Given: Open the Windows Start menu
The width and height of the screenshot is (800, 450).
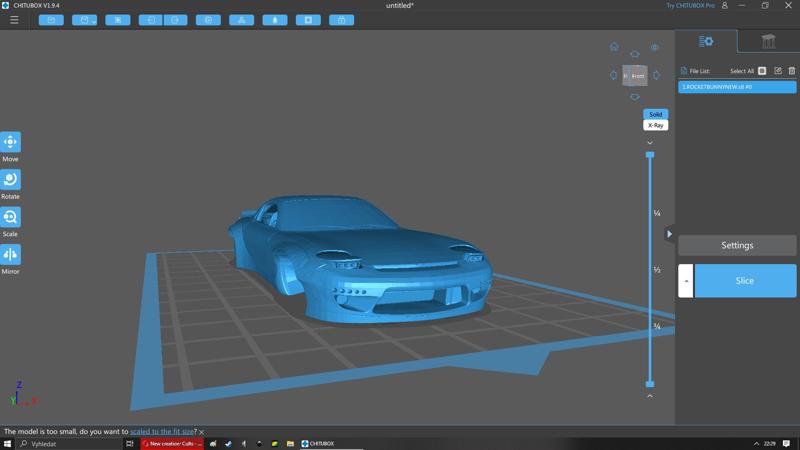Looking at the screenshot, I should 7,444.
